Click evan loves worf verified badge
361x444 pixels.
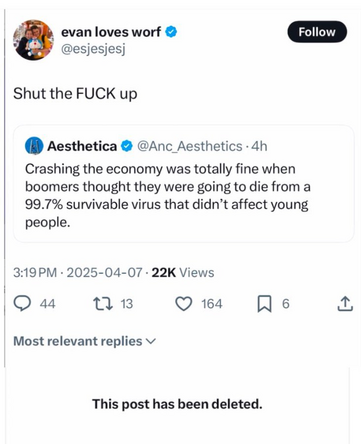[x=171, y=32]
